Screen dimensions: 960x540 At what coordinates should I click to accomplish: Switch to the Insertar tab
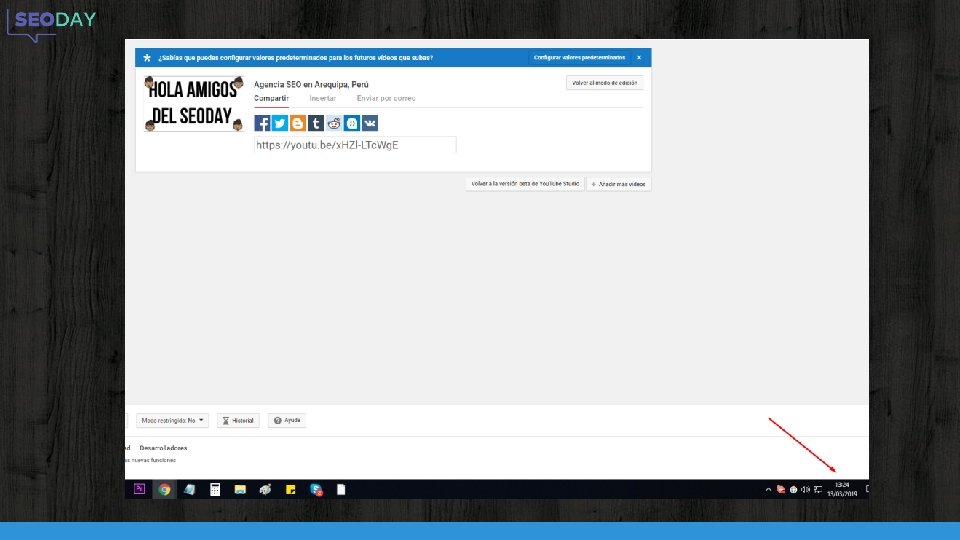323,99
